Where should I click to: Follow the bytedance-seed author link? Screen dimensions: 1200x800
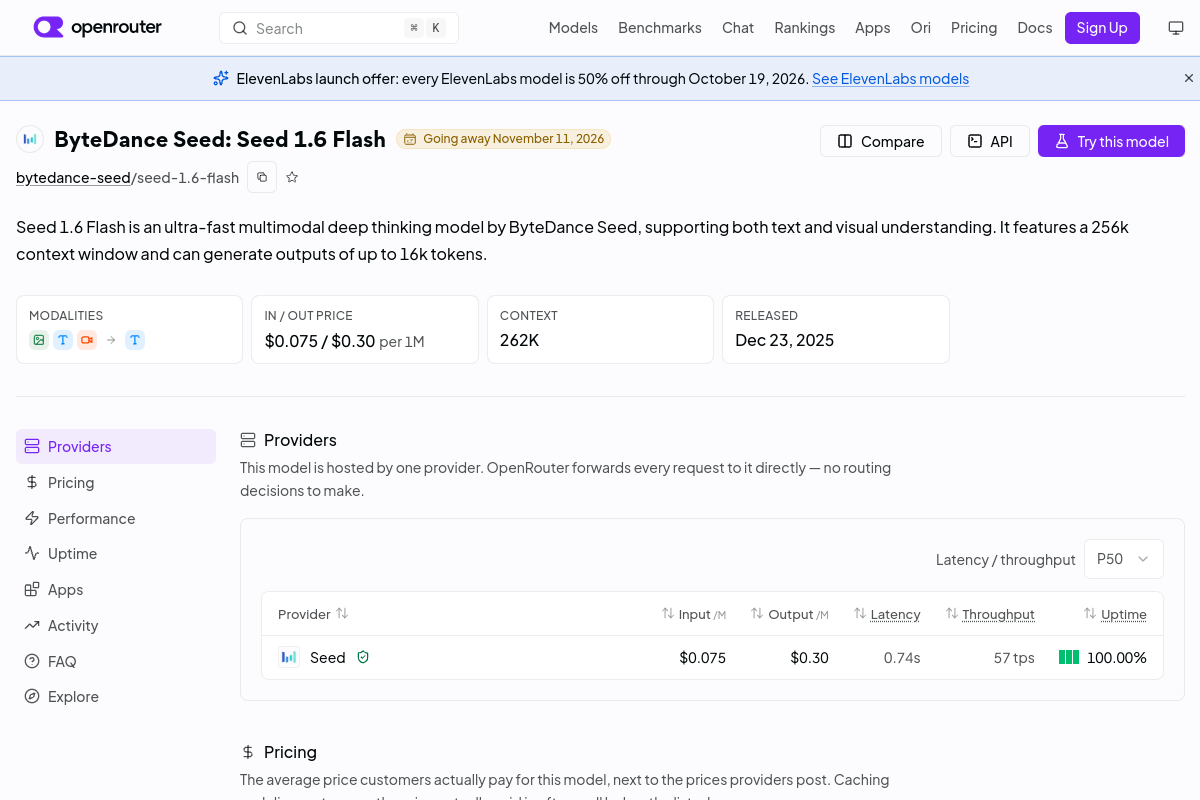coord(73,178)
